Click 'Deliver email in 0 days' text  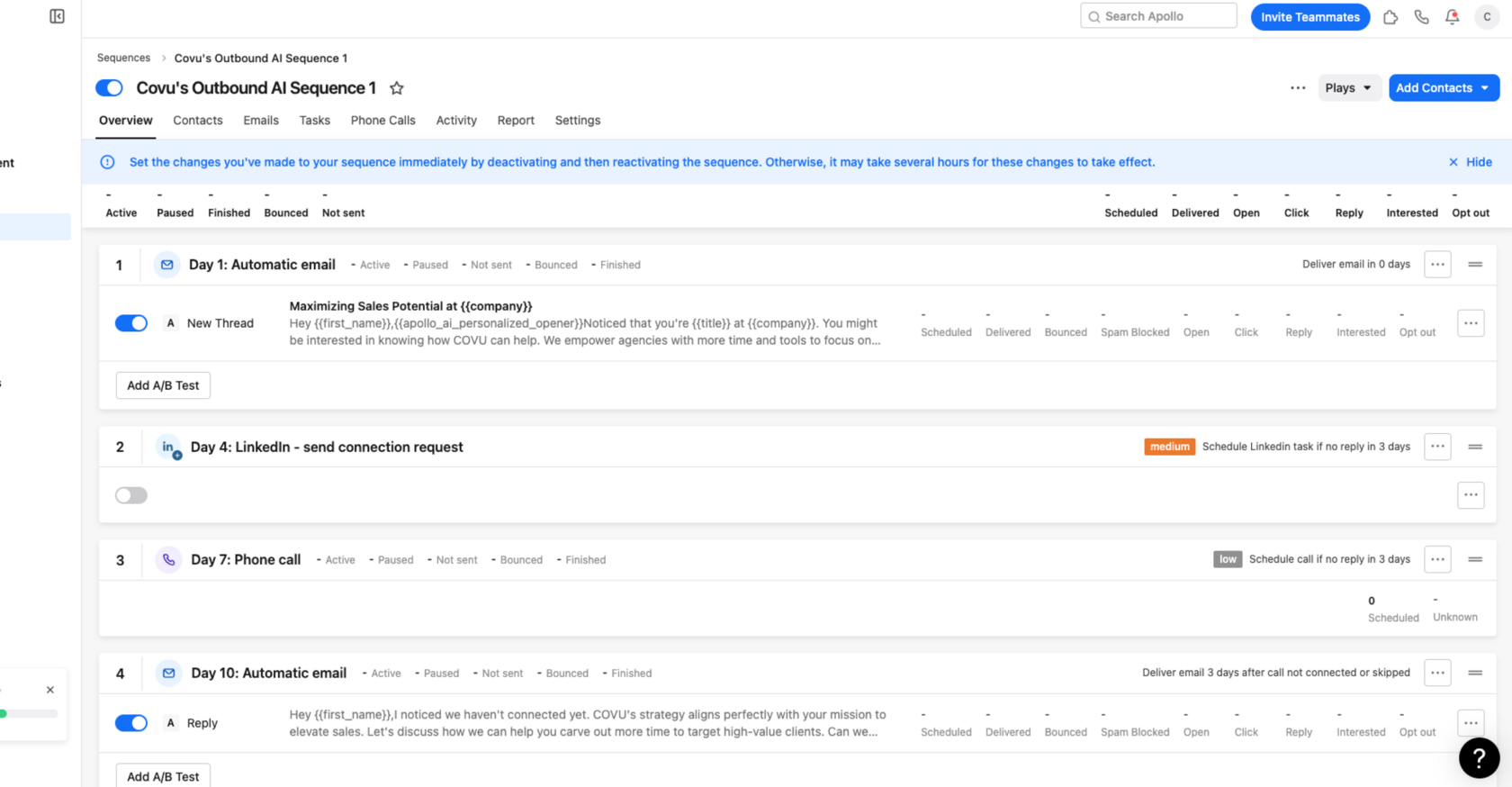[x=1356, y=265]
